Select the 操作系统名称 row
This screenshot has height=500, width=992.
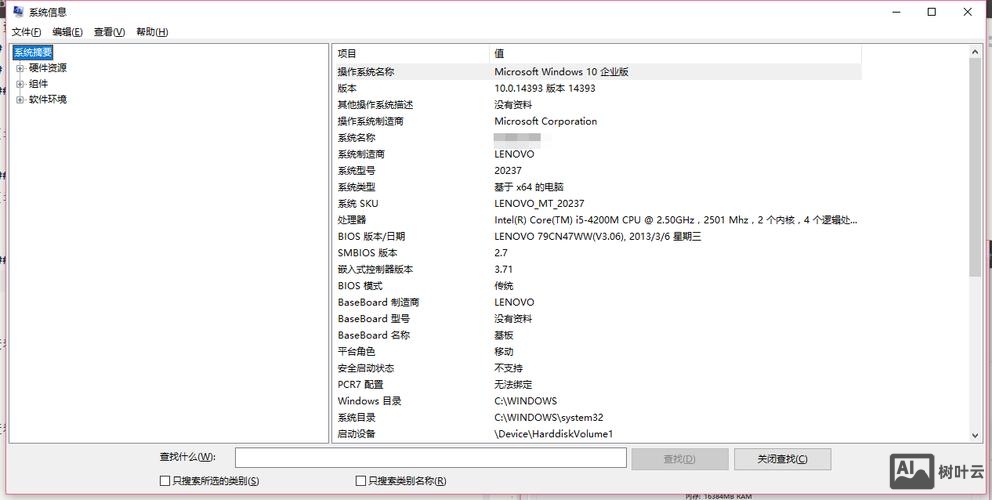(597, 72)
